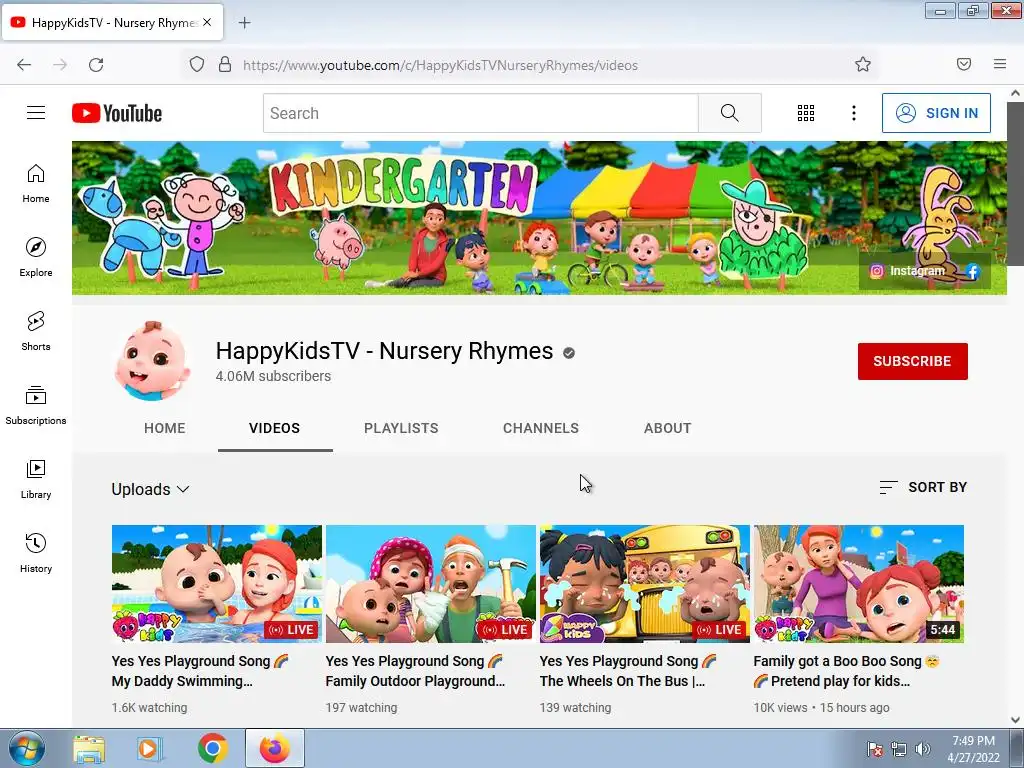
Task: Open Chrome from the taskbar
Action: pyautogui.click(x=212, y=749)
